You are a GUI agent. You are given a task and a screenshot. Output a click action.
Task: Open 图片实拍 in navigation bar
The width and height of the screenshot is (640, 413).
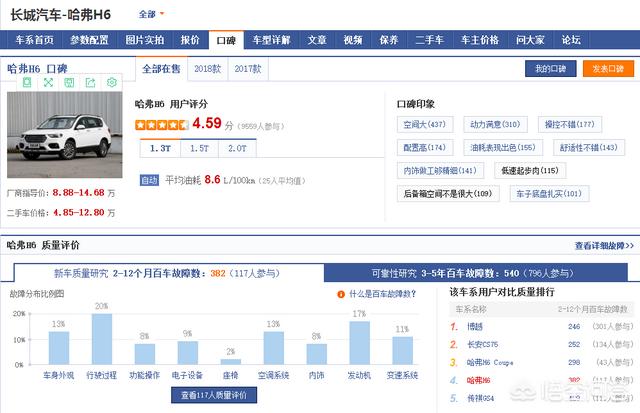(144, 40)
